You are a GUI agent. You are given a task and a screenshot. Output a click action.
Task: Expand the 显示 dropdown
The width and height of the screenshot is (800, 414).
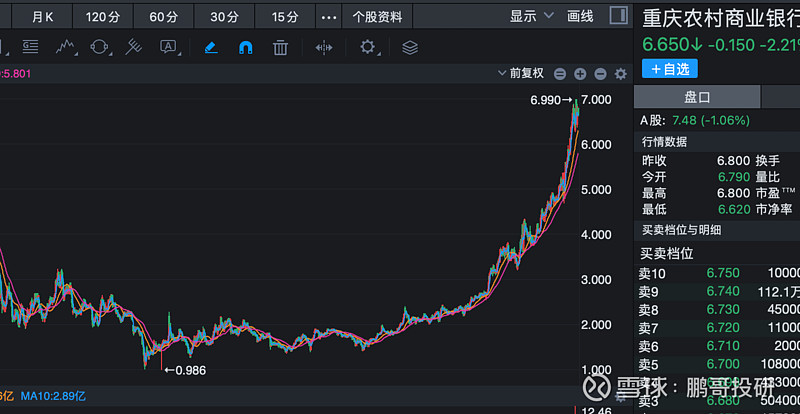point(532,16)
